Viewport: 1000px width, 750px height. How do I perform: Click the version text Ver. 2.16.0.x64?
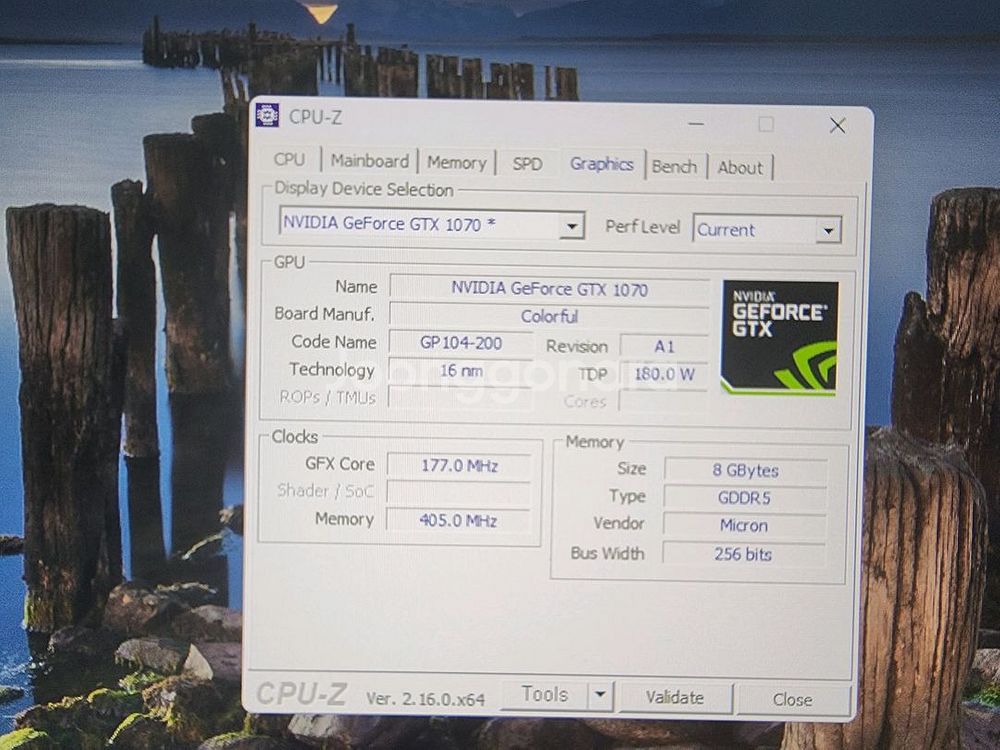pos(425,699)
